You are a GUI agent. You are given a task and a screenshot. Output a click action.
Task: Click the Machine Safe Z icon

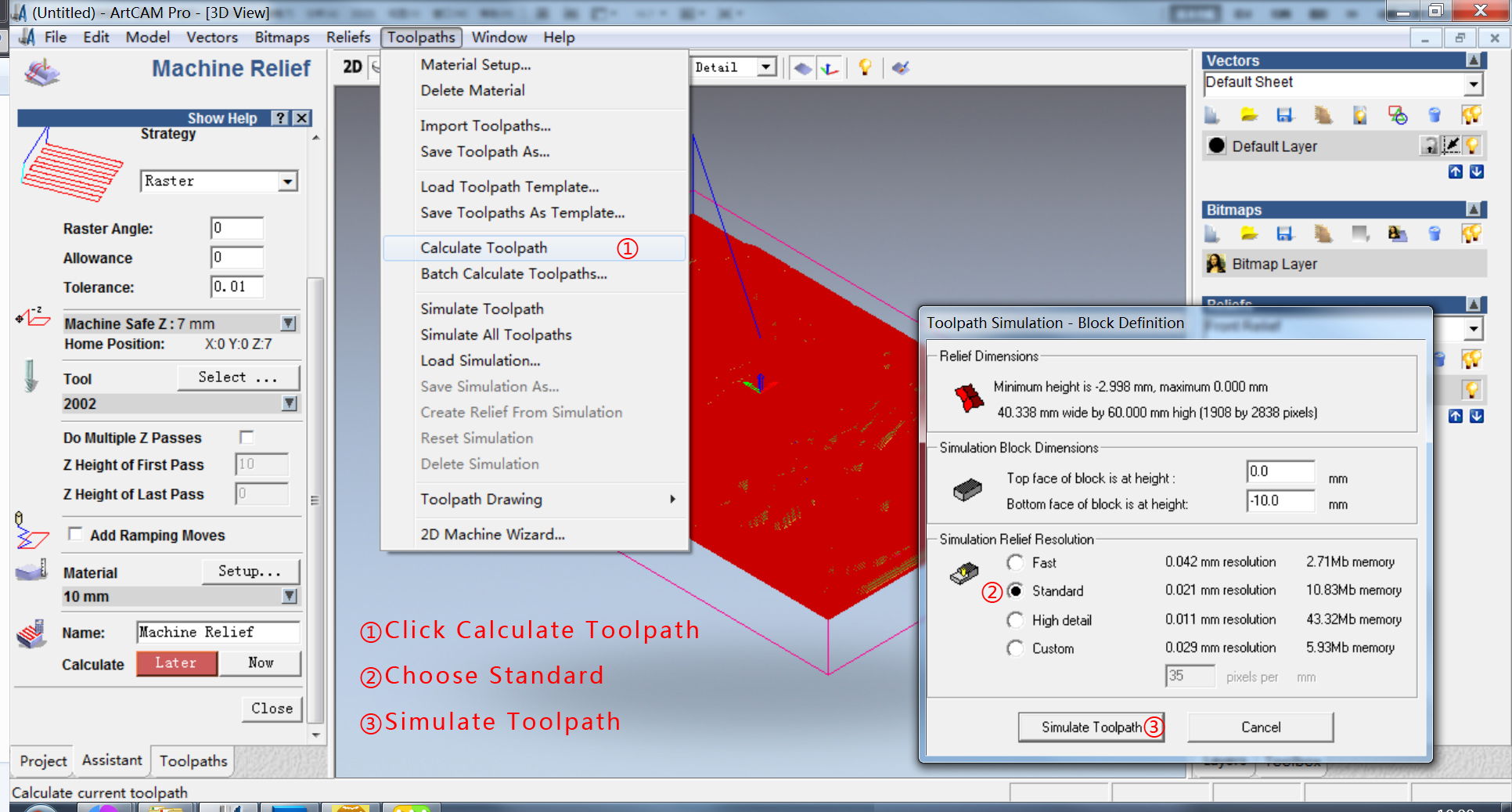tap(33, 317)
